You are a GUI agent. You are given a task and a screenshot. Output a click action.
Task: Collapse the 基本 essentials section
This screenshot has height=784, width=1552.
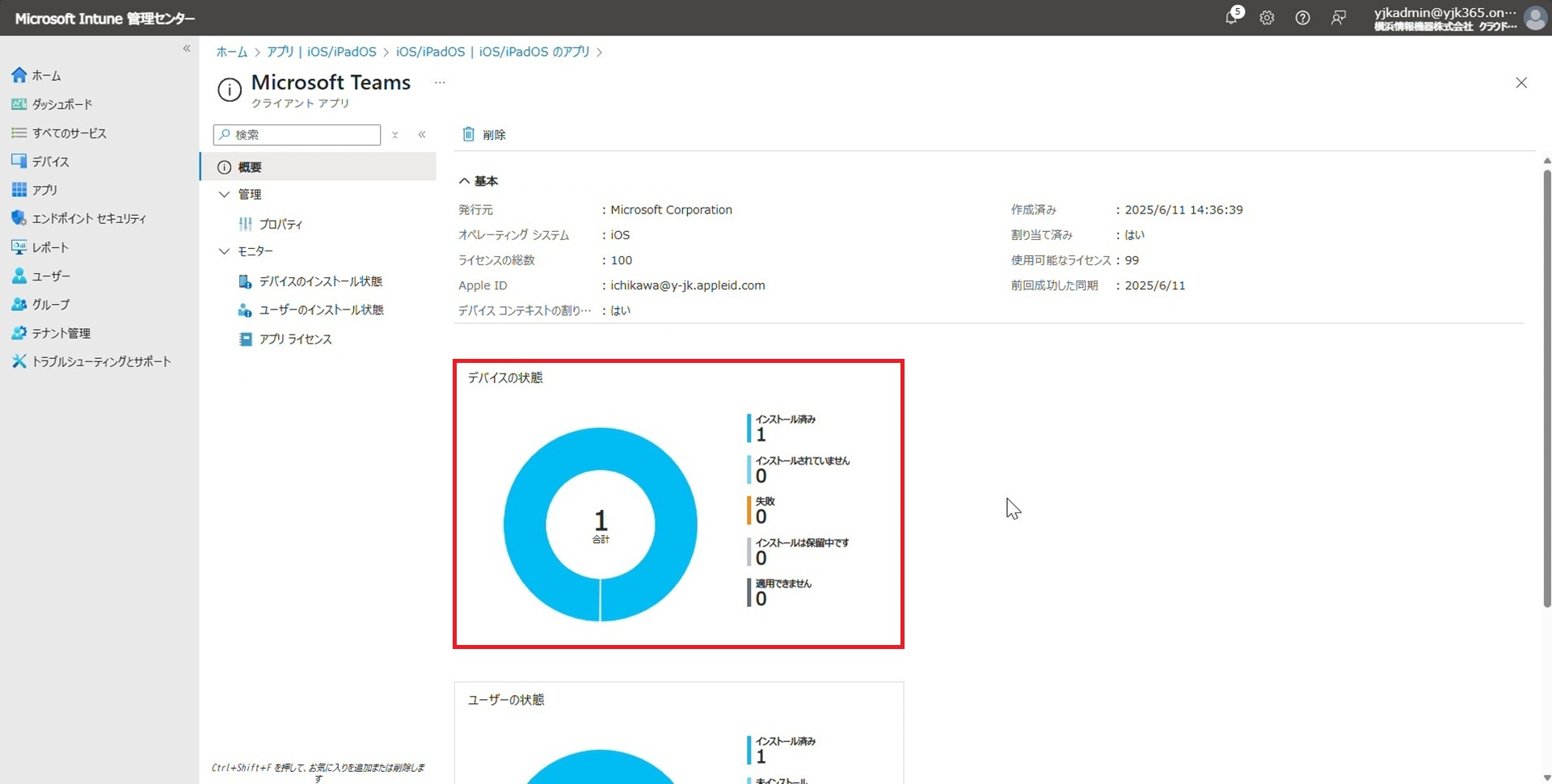click(x=465, y=181)
